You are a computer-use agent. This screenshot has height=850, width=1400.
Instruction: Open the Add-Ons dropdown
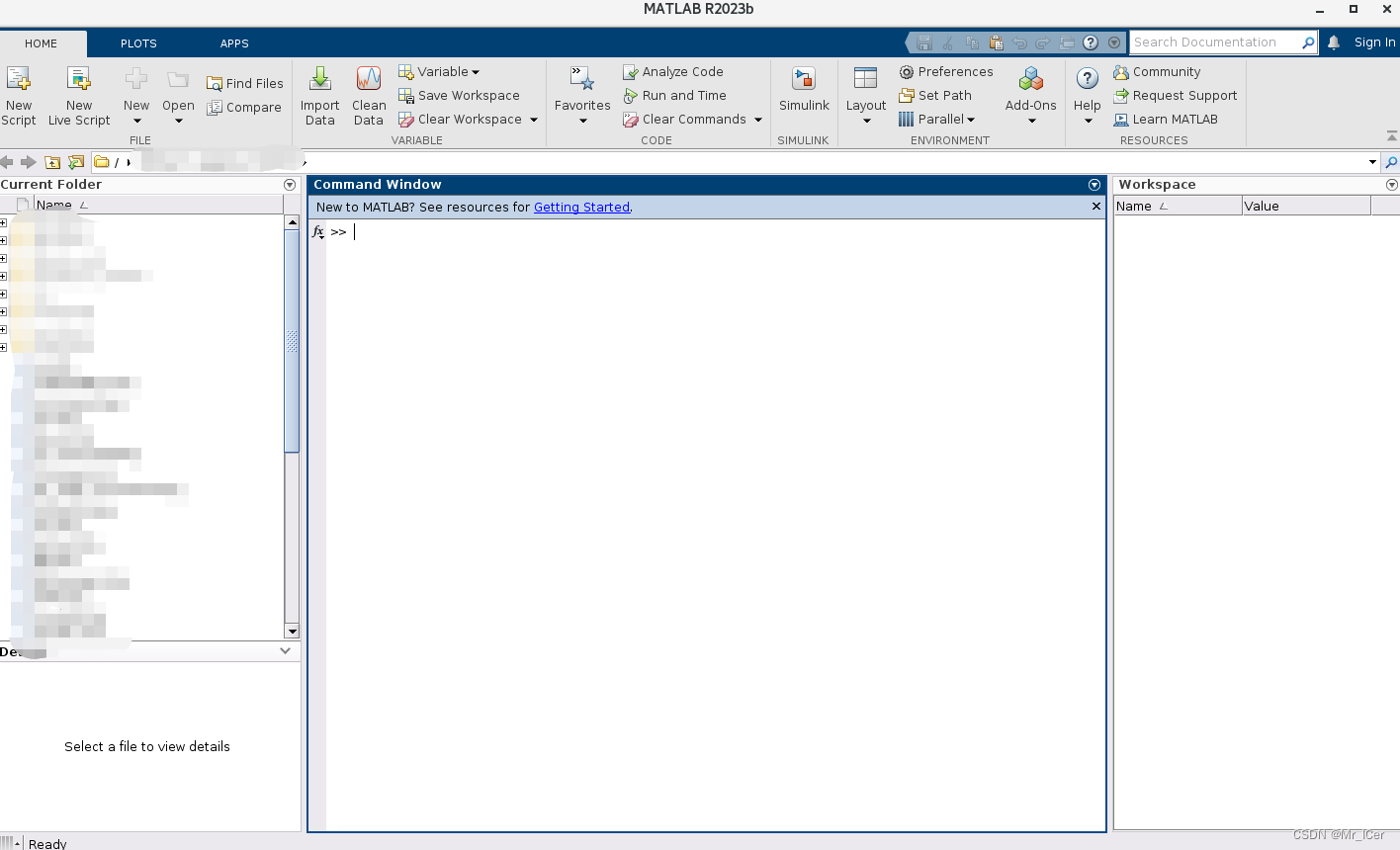[x=1031, y=122]
